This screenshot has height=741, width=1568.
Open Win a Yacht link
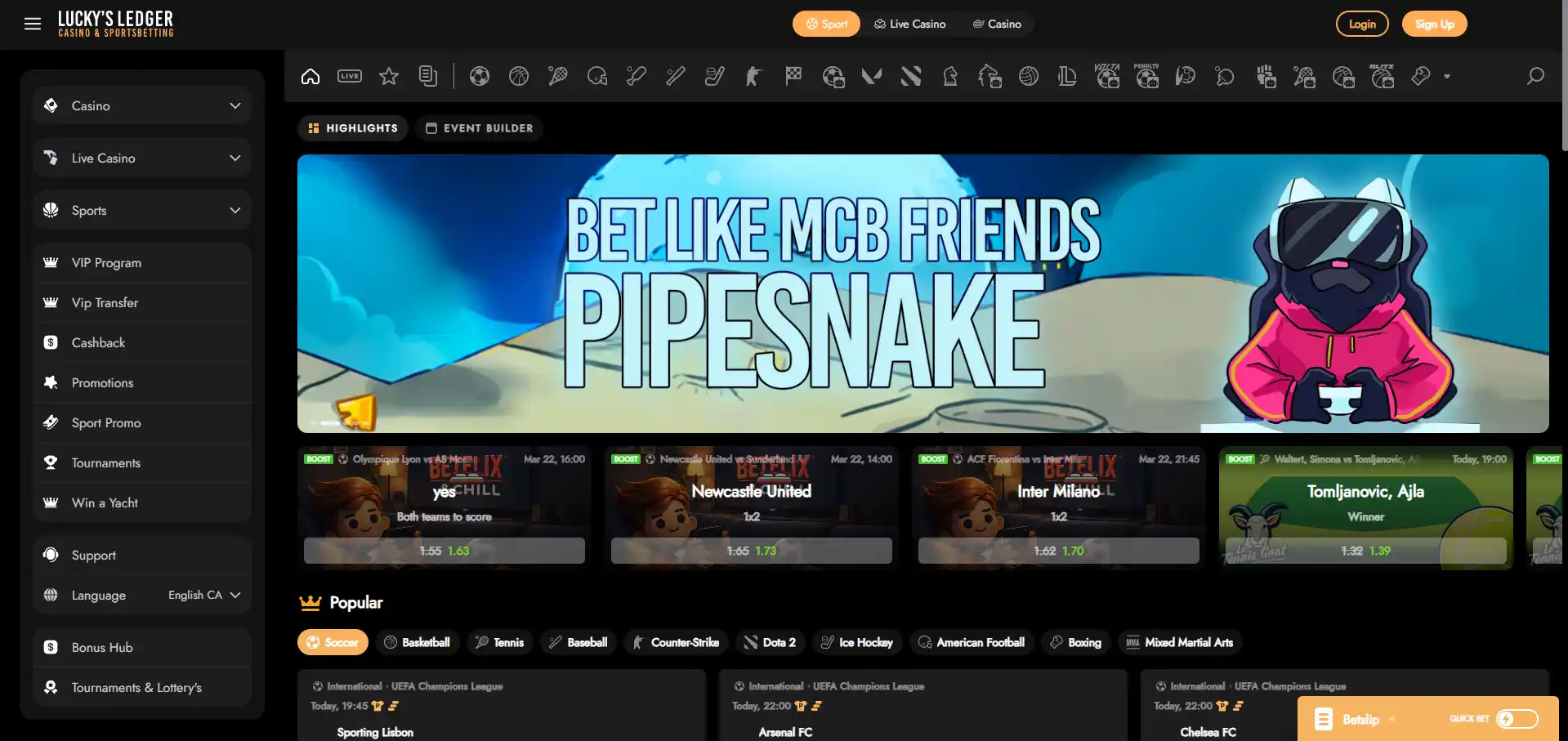143,502
